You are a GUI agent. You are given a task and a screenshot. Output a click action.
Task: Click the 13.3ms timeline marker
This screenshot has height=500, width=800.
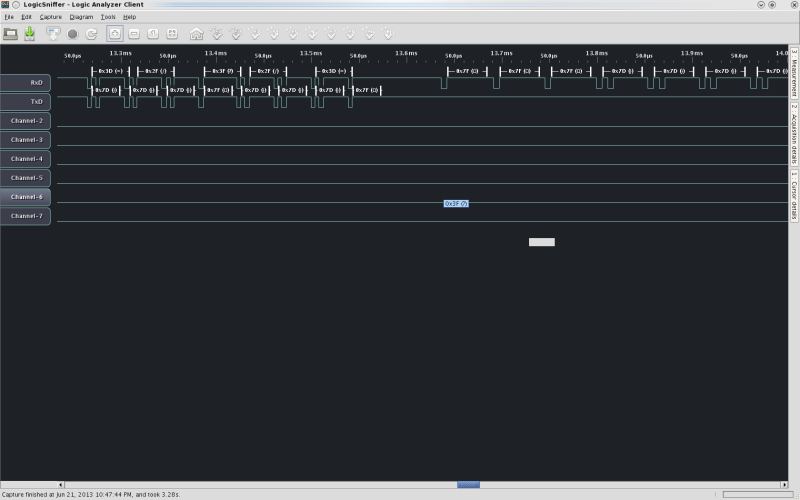coord(120,53)
